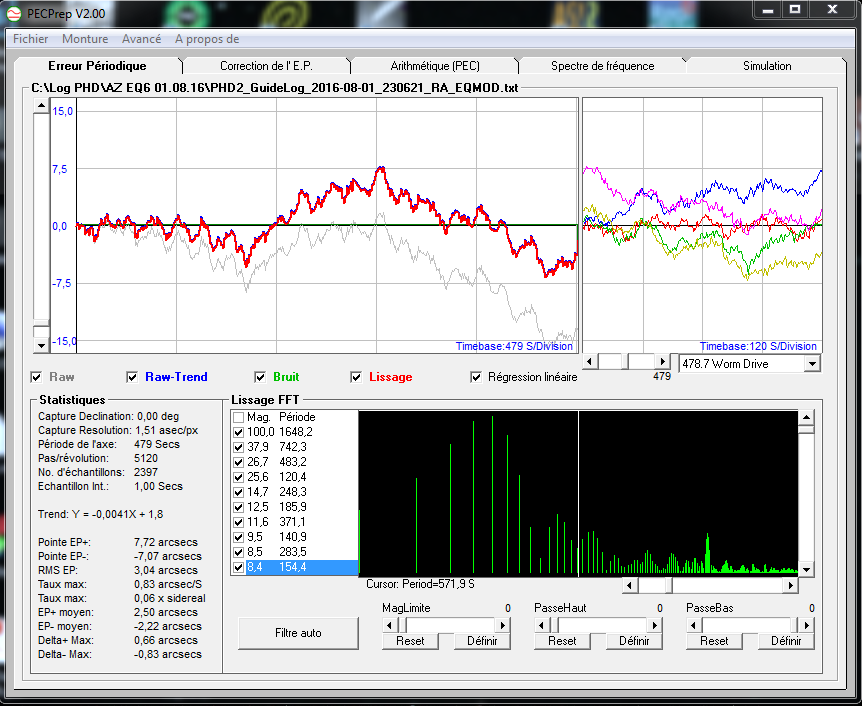This screenshot has width=862, height=706.
Task: Switch to the Spectre de fréquence tab
Action: [x=603, y=66]
